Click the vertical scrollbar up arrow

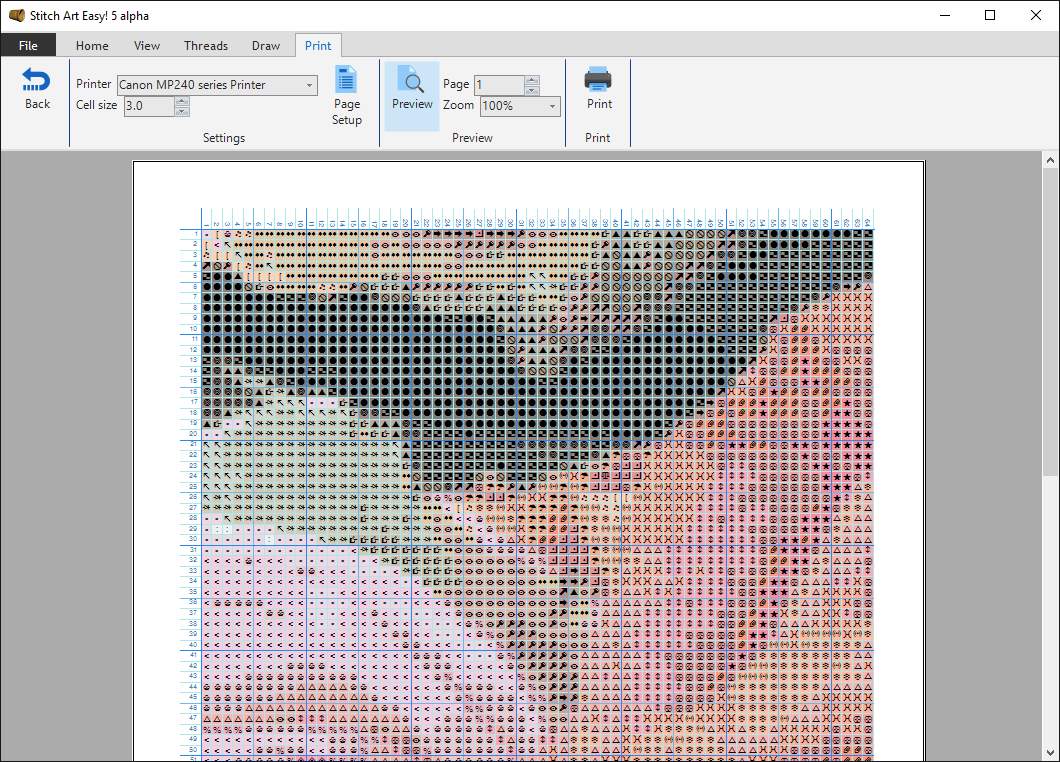coord(1050,159)
